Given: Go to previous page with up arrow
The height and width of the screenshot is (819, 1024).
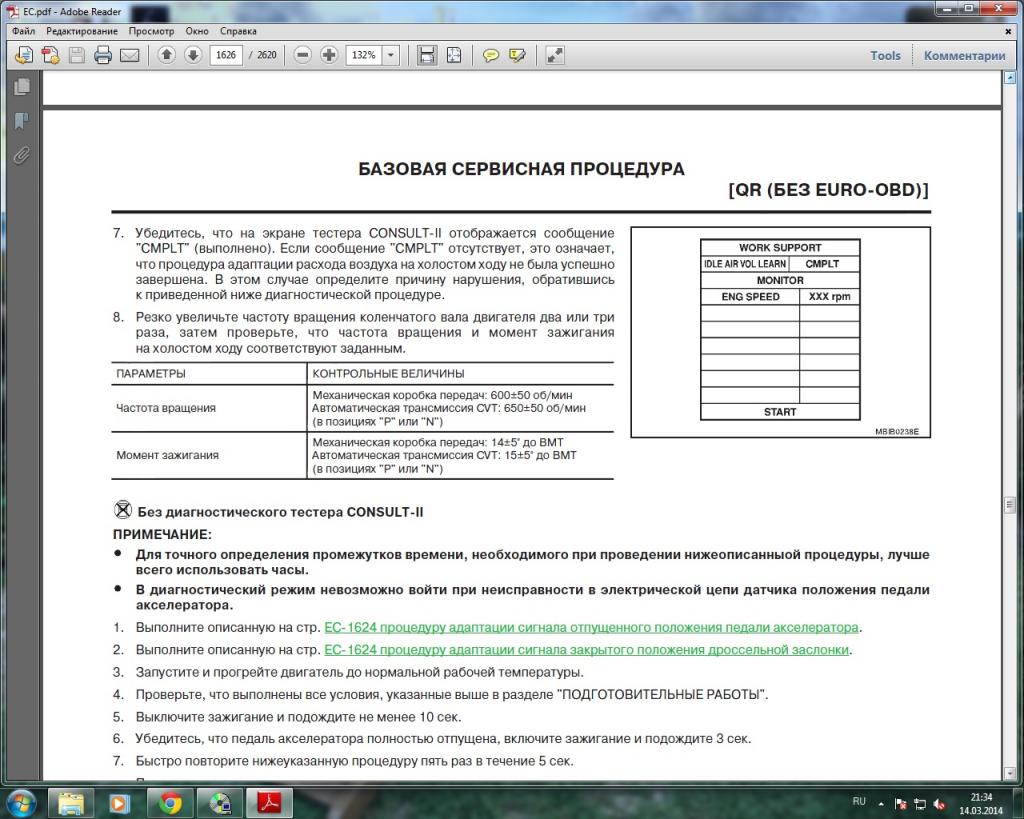Looking at the screenshot, I should click(x=167, y=56).
